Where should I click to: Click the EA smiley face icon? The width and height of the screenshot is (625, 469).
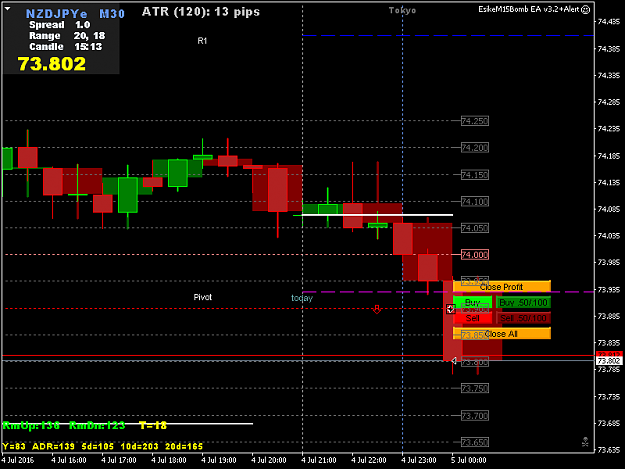click(586, 10)
